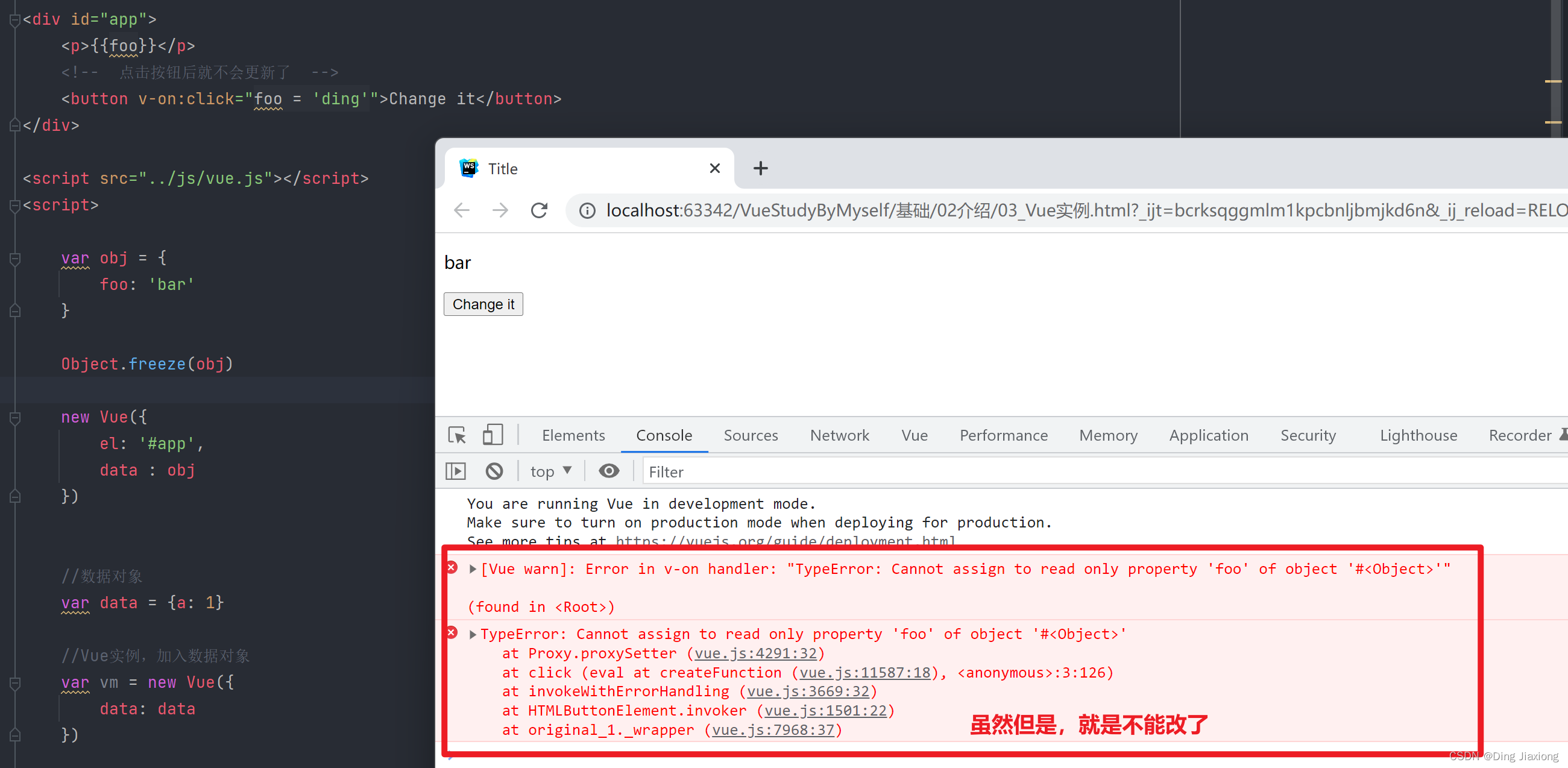Collapse the script tag fold marker
Viewport: 1568px width, 768px height.
click(x=14, y=206)
